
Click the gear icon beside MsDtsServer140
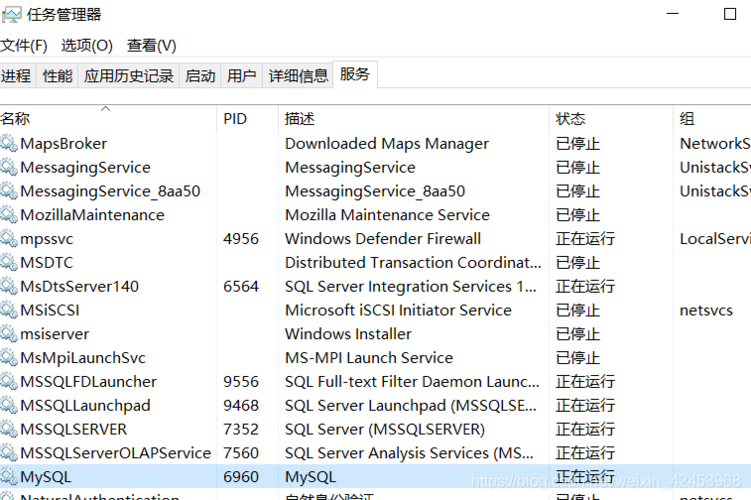tap(9, 286)
